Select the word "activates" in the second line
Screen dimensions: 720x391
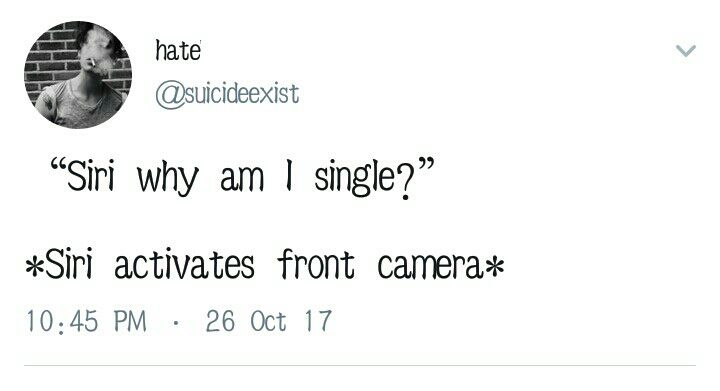pyautogui.click(x=184, y=264)
